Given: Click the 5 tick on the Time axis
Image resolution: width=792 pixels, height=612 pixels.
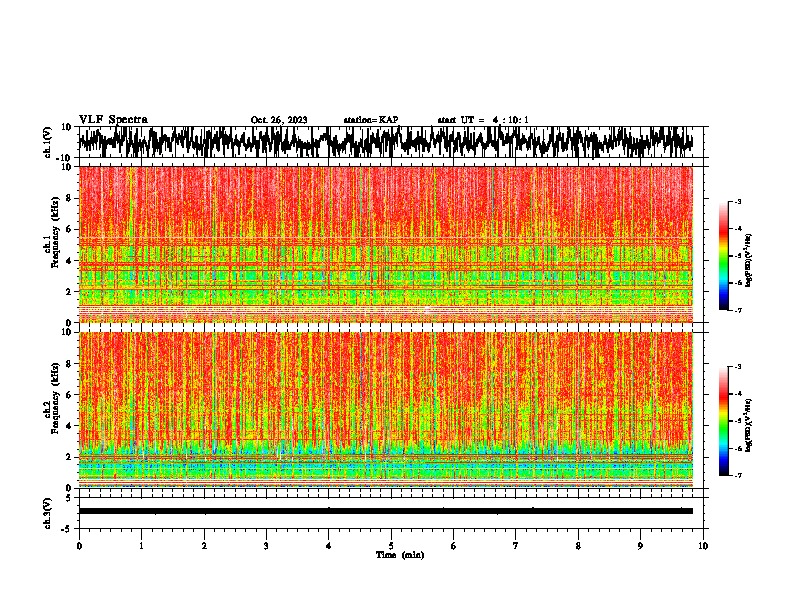Looking at the screenshot, I should pos(391,546).
